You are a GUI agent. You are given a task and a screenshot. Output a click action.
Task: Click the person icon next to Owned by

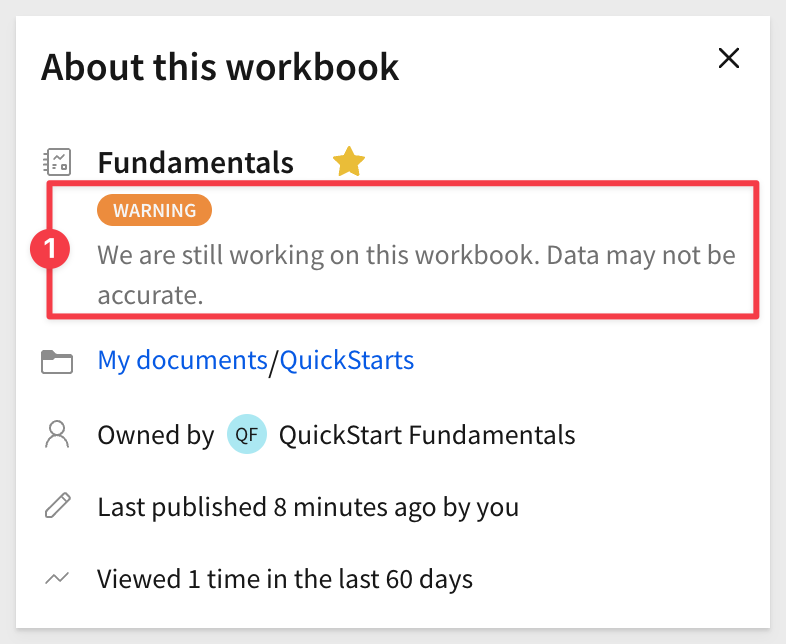(x=57, y=434)
